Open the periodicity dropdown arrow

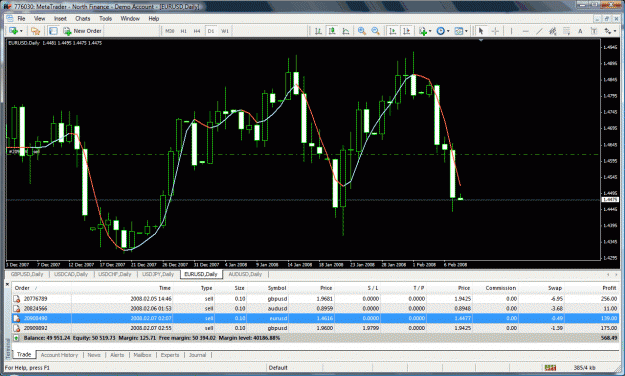[448, 31]
